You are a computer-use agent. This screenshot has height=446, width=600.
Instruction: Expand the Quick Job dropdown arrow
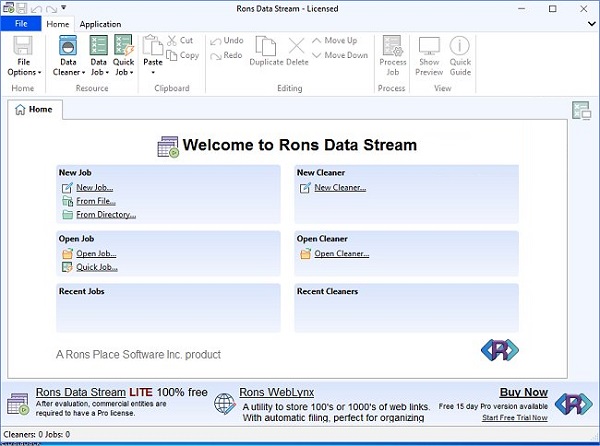(131, 72)
